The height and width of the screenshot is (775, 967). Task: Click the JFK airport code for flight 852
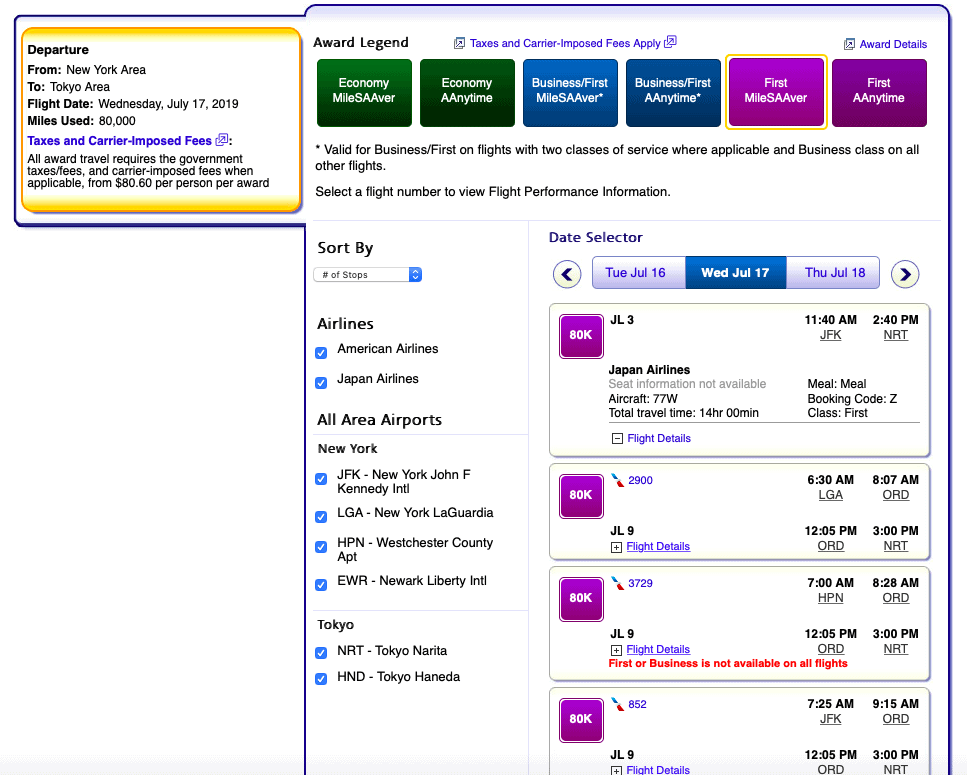[830, 718]
